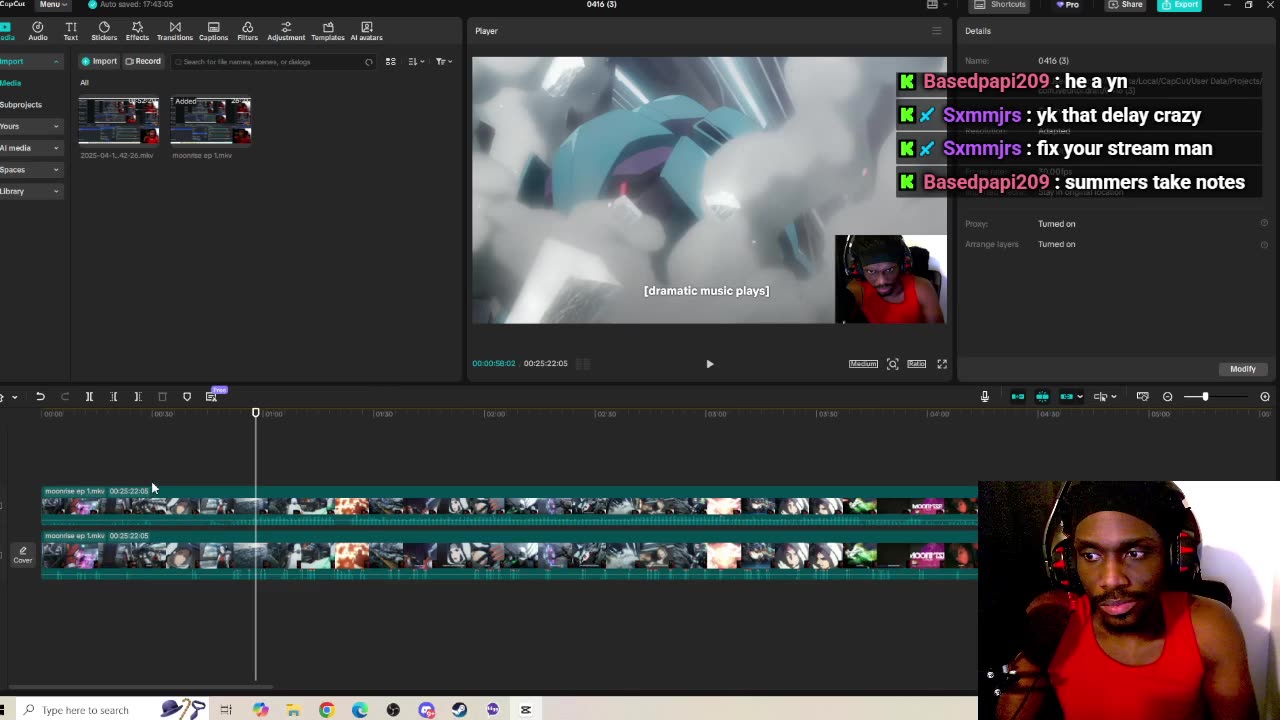Open the media sort dropdown
The width and height of the screenshot is (1280, 720).
click(x=415, y=62)
